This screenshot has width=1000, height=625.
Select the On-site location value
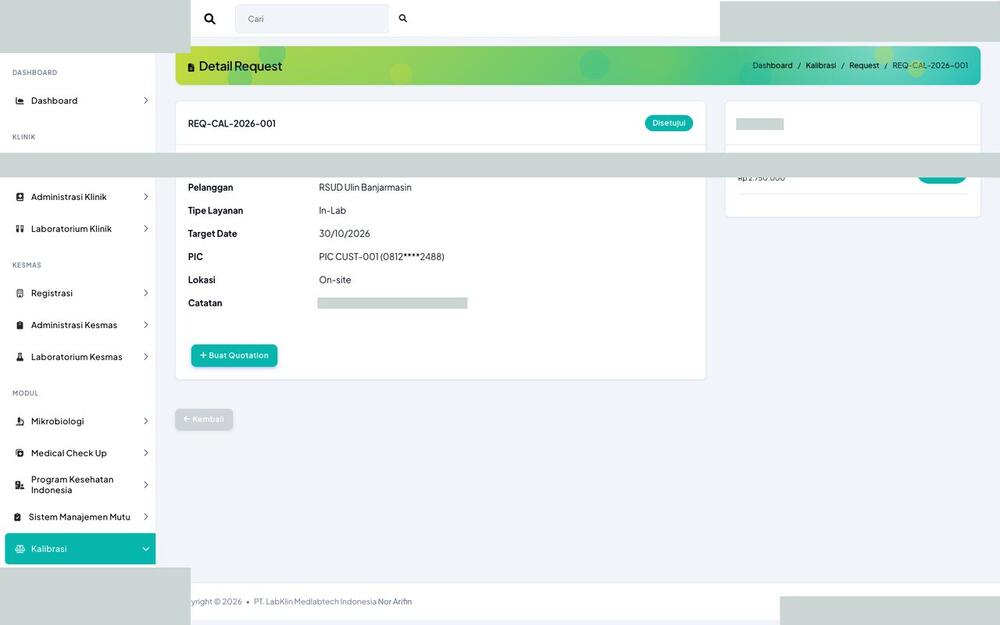tap(335, 280)
